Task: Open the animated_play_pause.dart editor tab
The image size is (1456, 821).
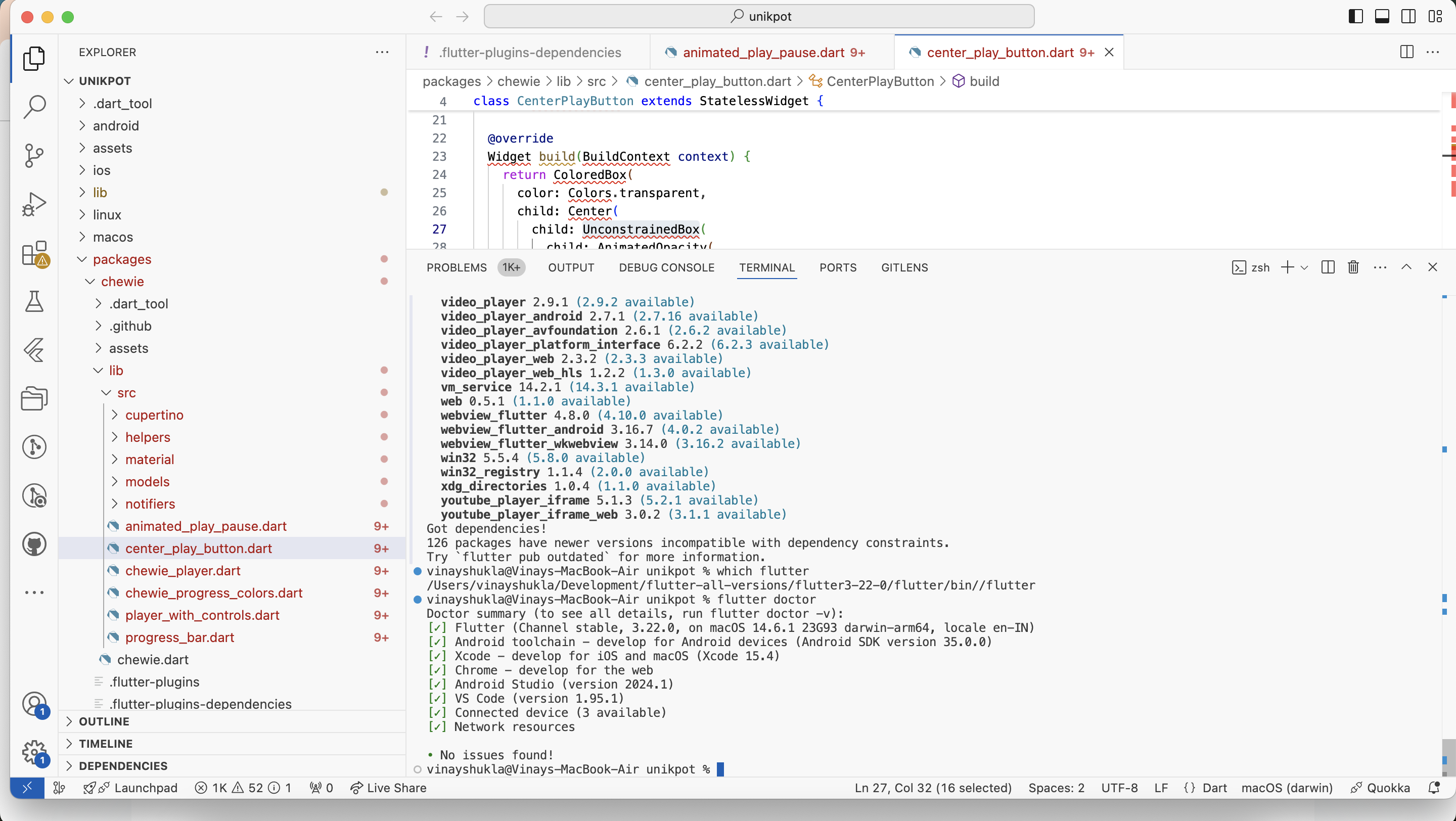Action: (772, 52)
